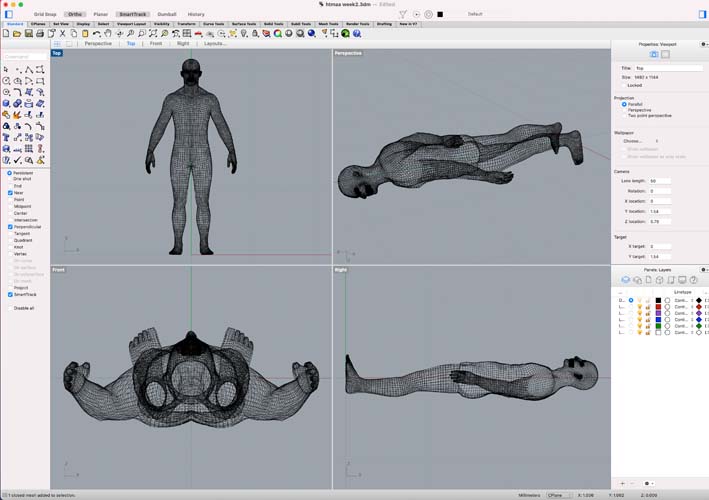Viewport: 709px width, 500px height.
Task: Open the help panel icon in Panels
Action: [x=694, y=280]
